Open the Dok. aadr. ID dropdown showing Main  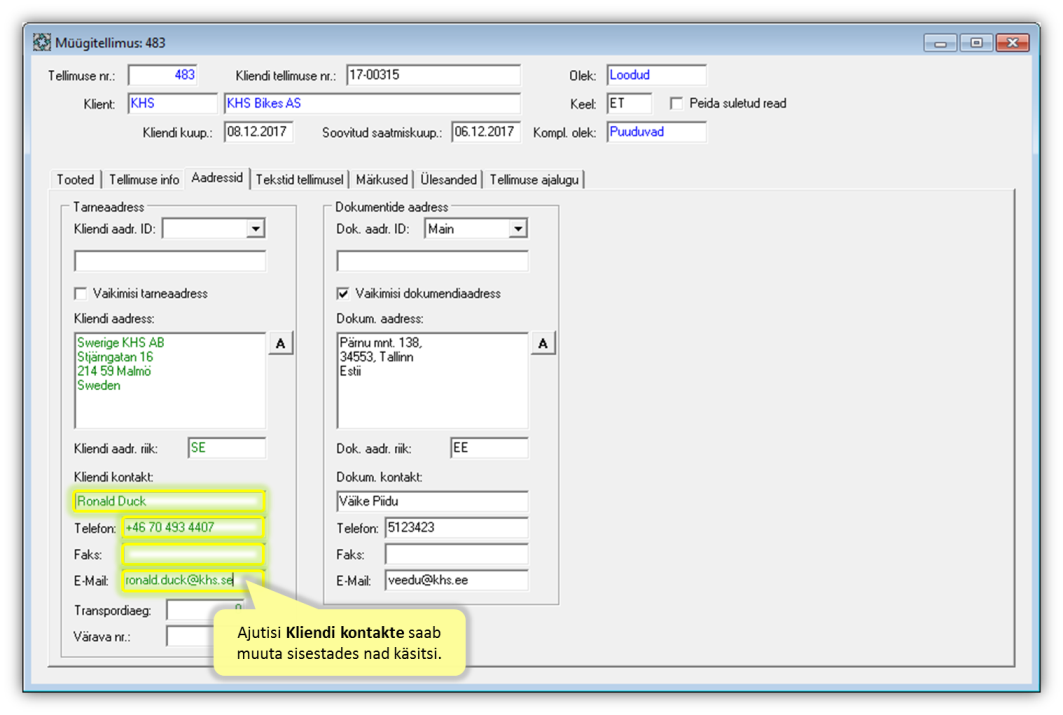(517, 229)
